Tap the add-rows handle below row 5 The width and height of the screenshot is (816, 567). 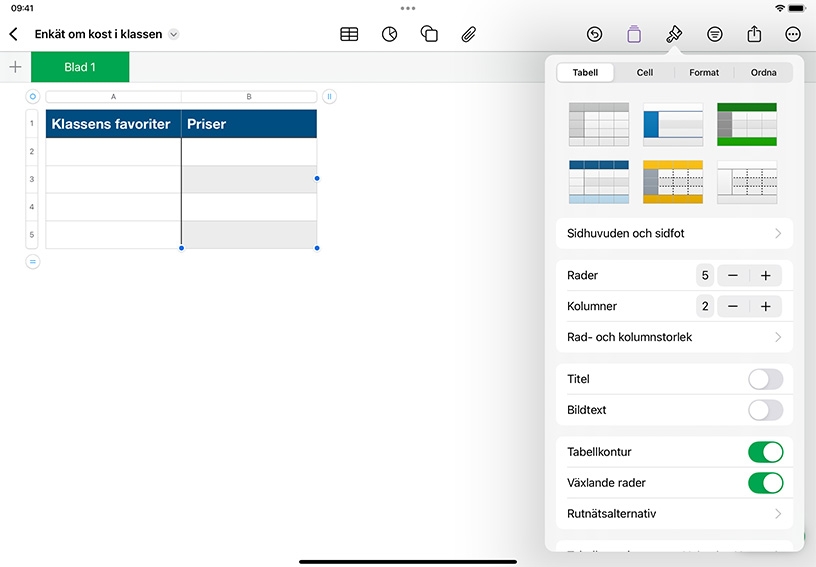tap(32, 262)
